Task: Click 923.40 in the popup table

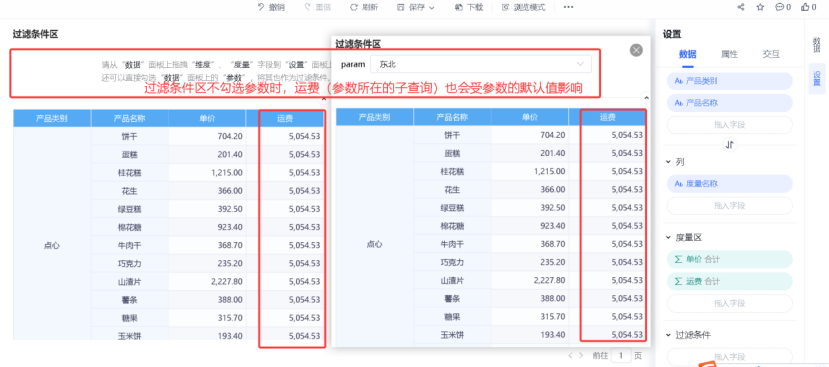Action: (x=530, y=226)
